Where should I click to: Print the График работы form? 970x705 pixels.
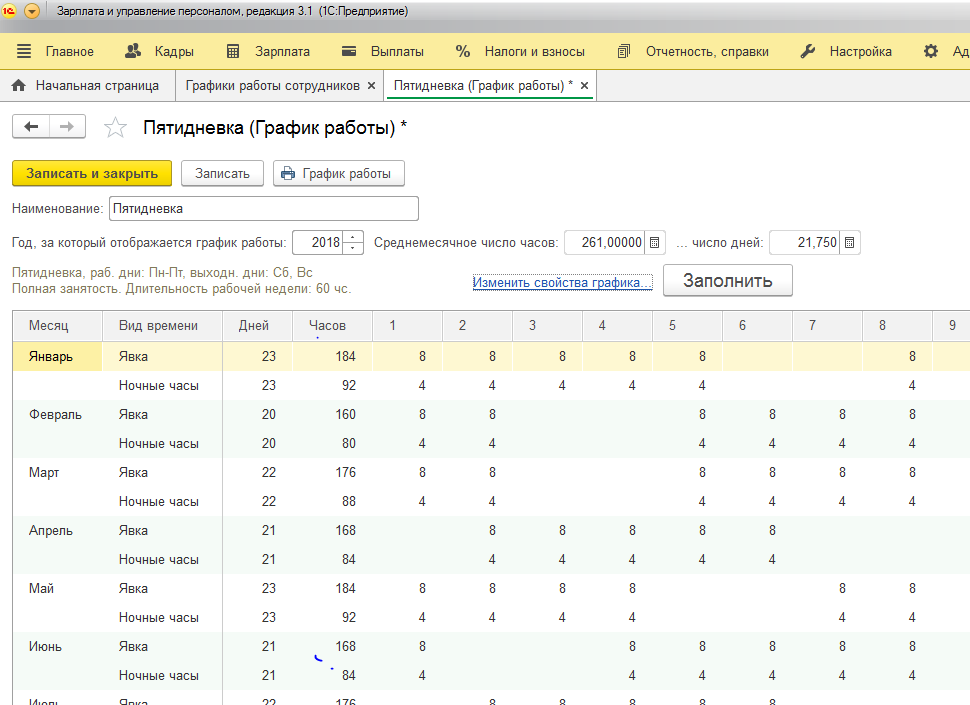(339, 173)
